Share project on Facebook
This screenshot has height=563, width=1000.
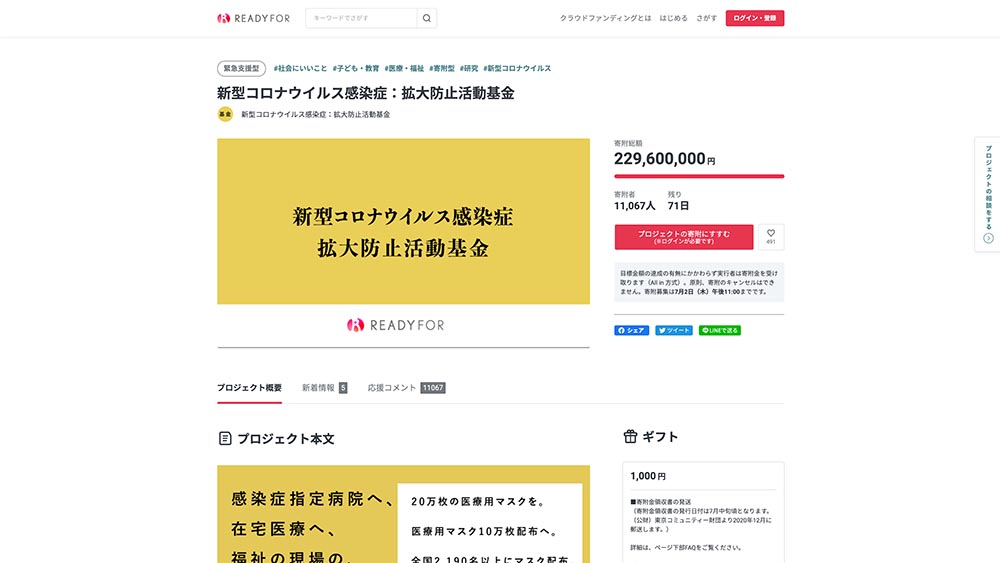pyautogui.click(x=631, y=330)
